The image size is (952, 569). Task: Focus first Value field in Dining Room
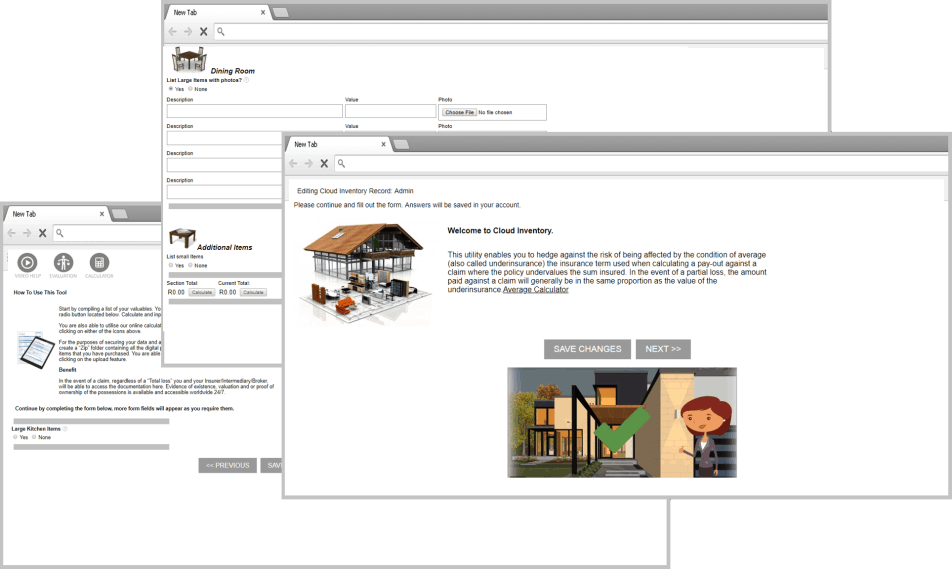(390, 111)
